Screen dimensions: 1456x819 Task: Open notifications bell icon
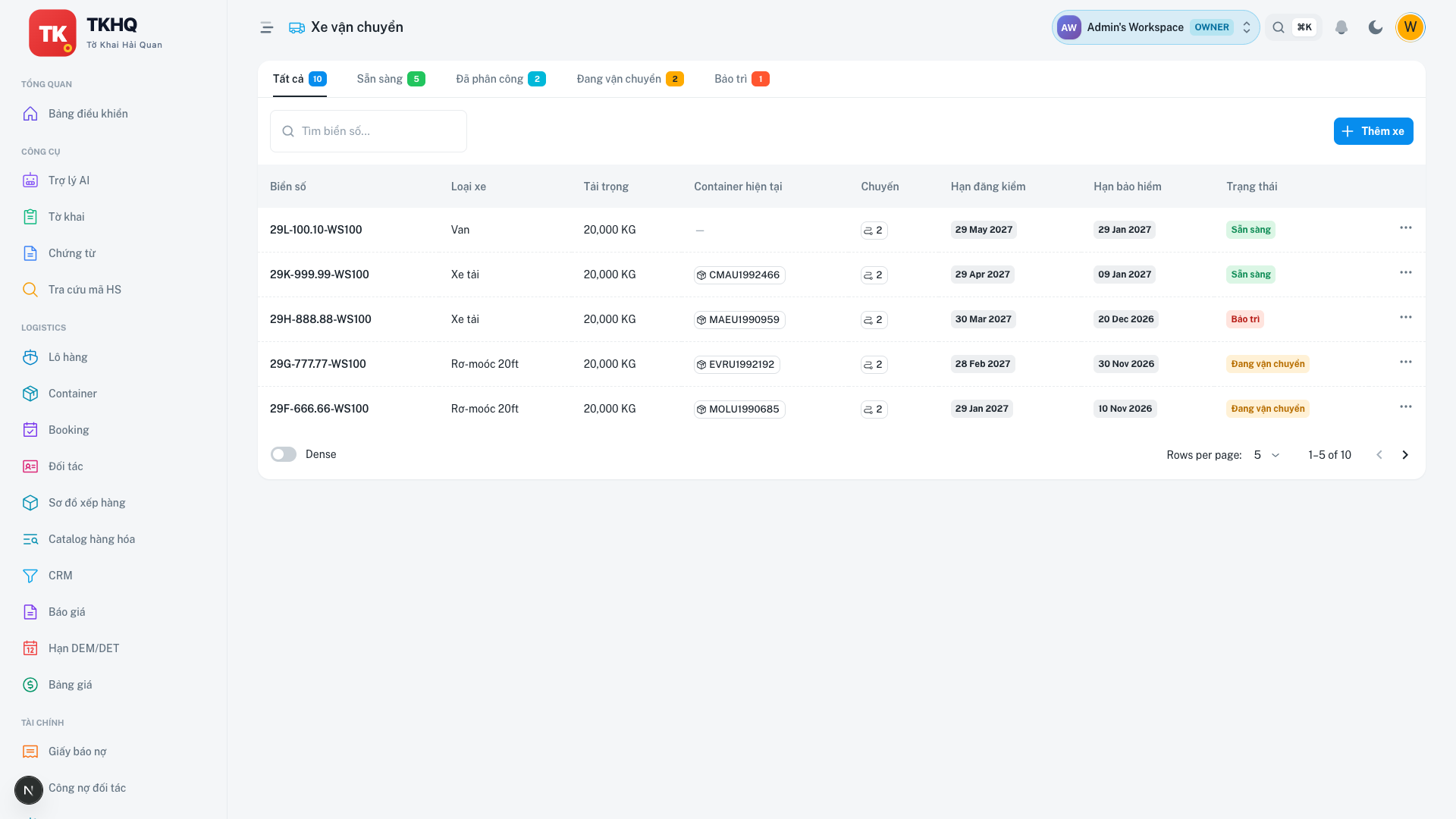tap(1341, 27)
